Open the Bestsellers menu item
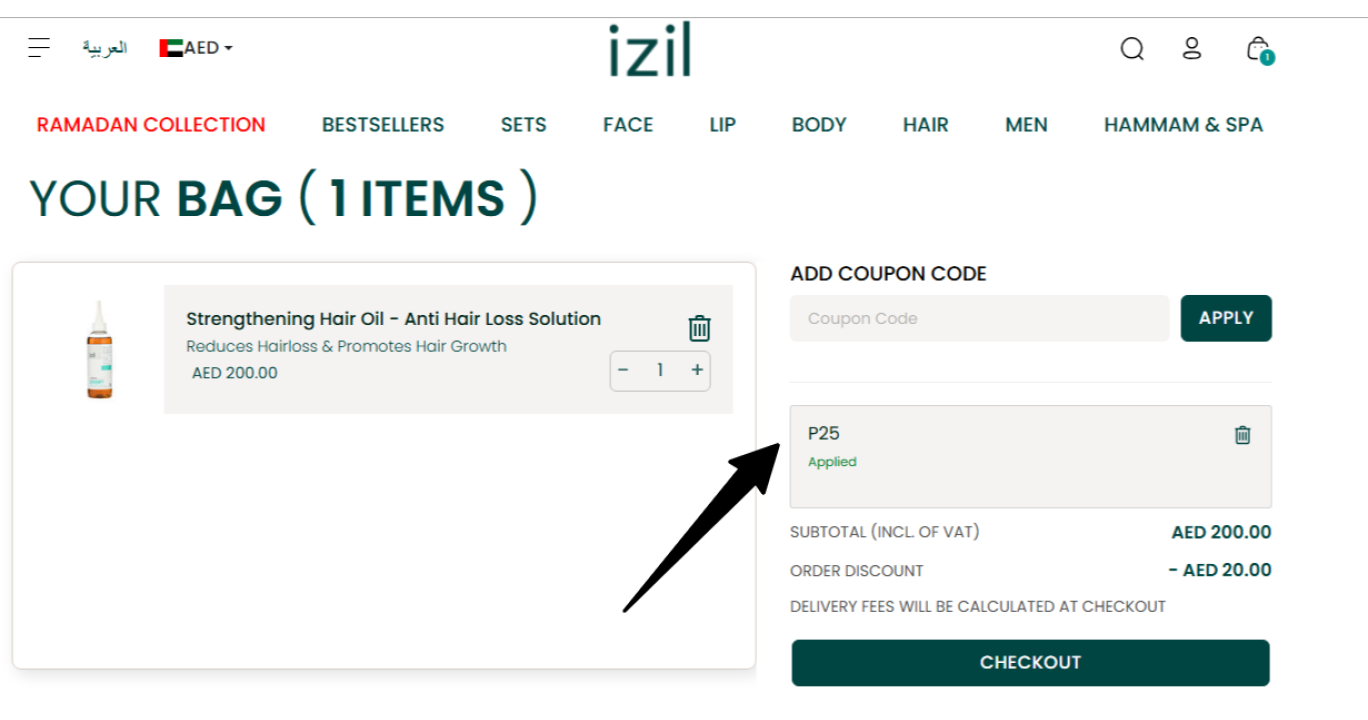This screenshot has height=720, width=1368. (383, 125)
